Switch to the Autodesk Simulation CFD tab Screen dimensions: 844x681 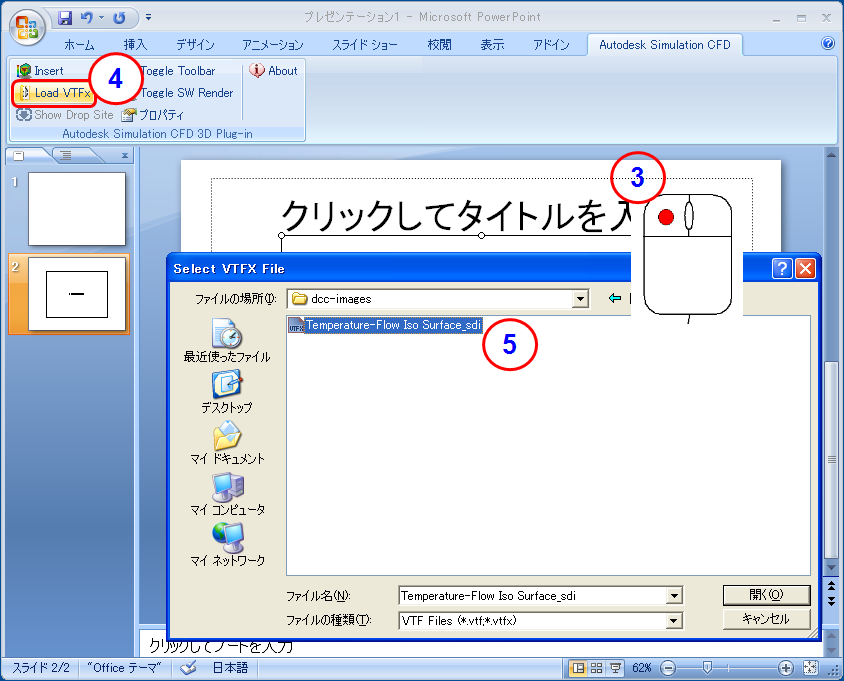click(x=664, y=44)
